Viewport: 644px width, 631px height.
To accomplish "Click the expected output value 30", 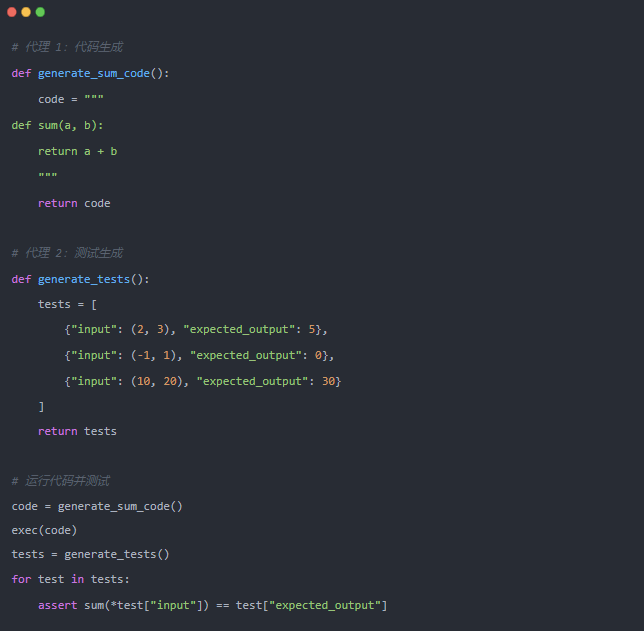I will click(x=329, y=382).
